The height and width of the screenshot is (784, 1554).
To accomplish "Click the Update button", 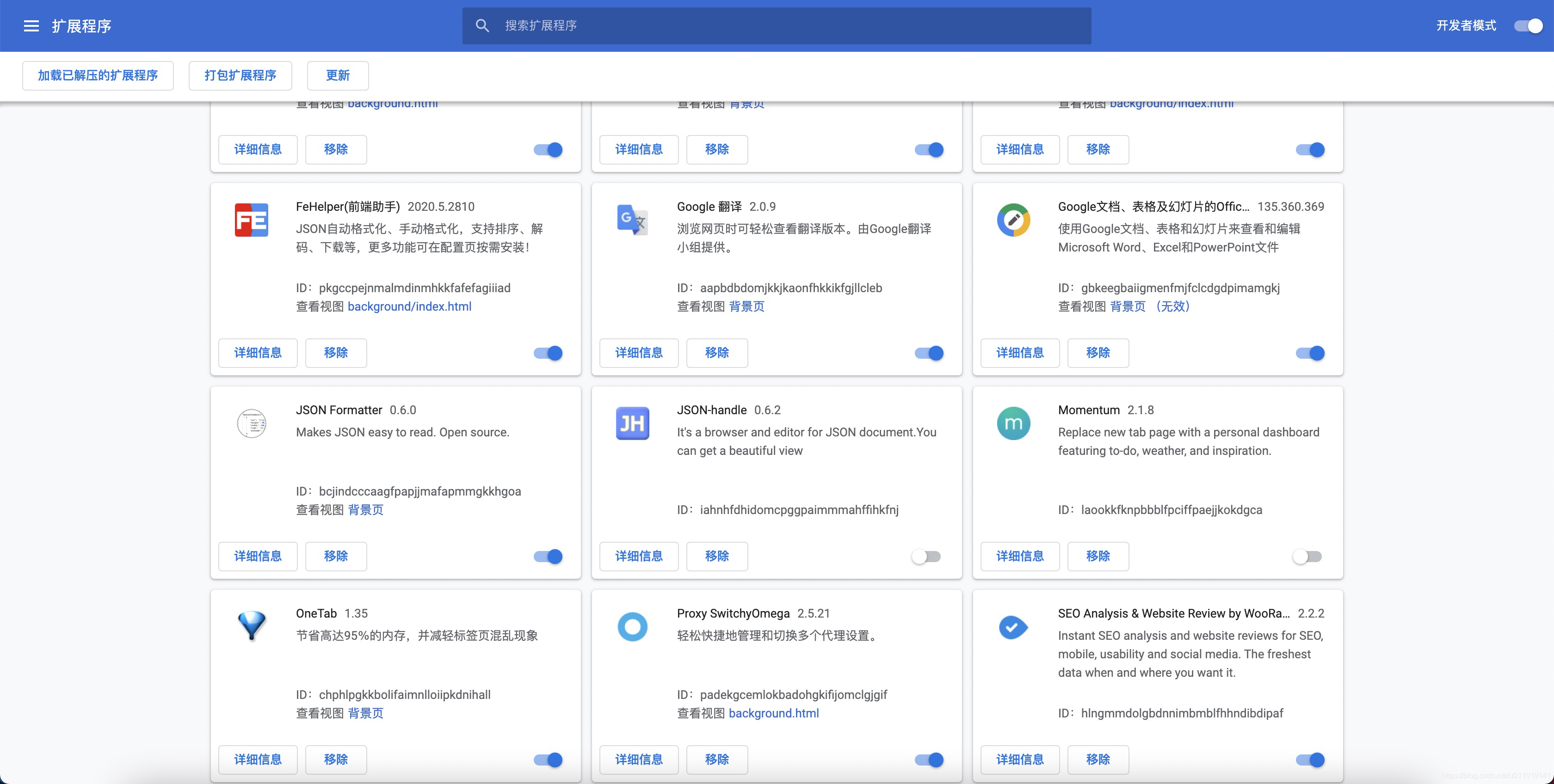I will (337, 76).
